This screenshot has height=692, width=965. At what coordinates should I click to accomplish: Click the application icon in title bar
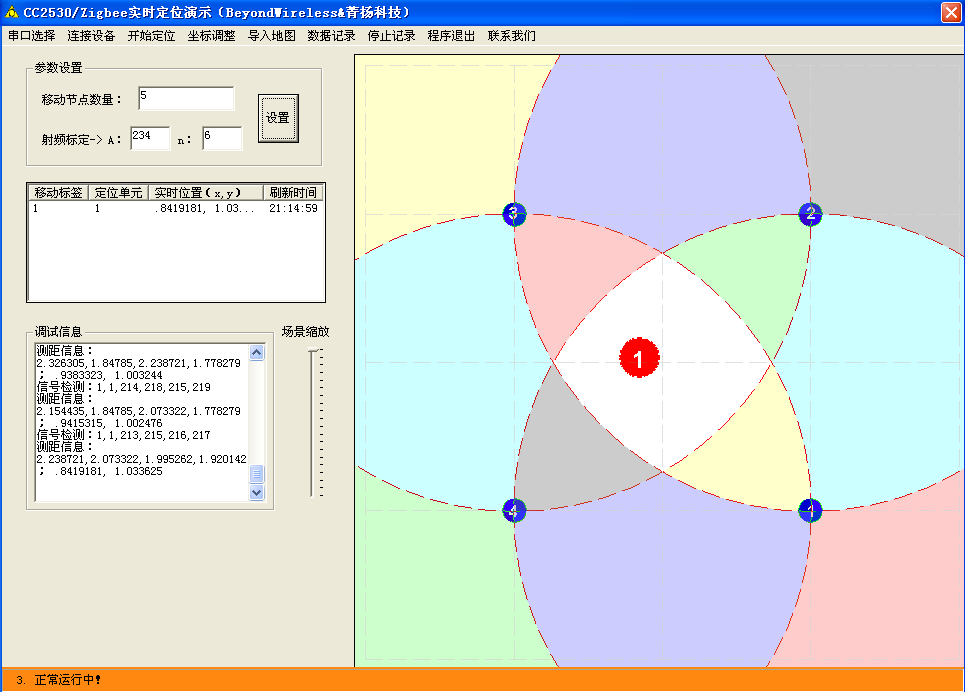click(x=11, y=12)
